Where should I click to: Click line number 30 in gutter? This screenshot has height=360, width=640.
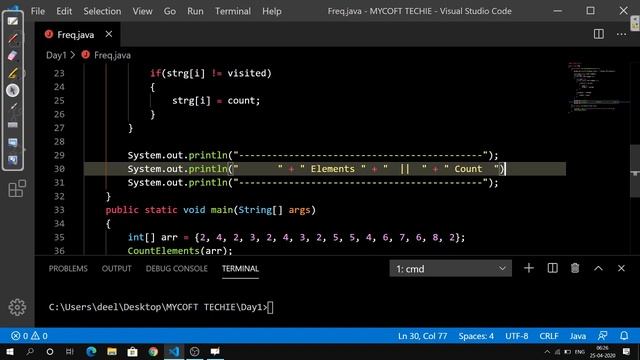click(59, 169)
